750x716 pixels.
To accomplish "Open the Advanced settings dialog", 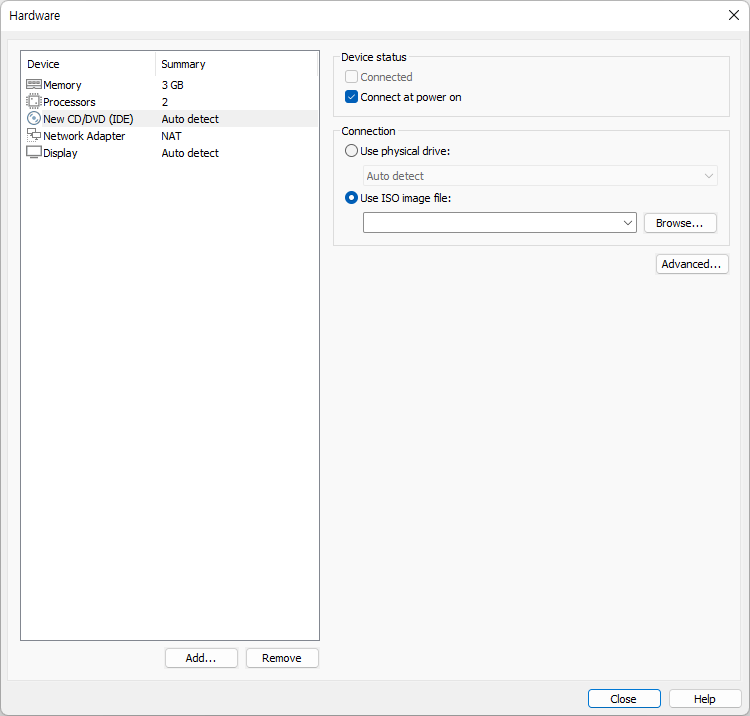I will [692, 264].
